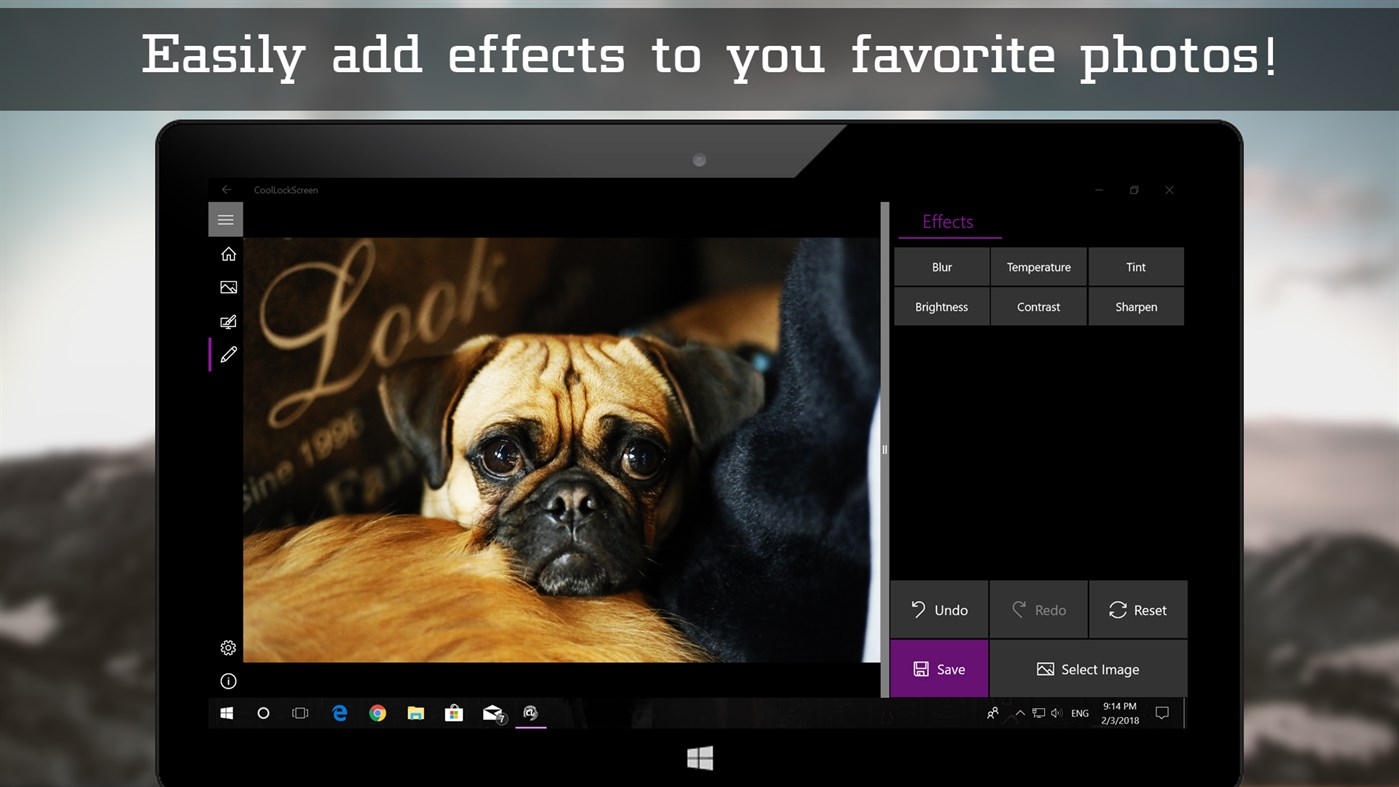Select the Home icon in the sidebar
Screen dimensions: 1399x787
[227, 254]
